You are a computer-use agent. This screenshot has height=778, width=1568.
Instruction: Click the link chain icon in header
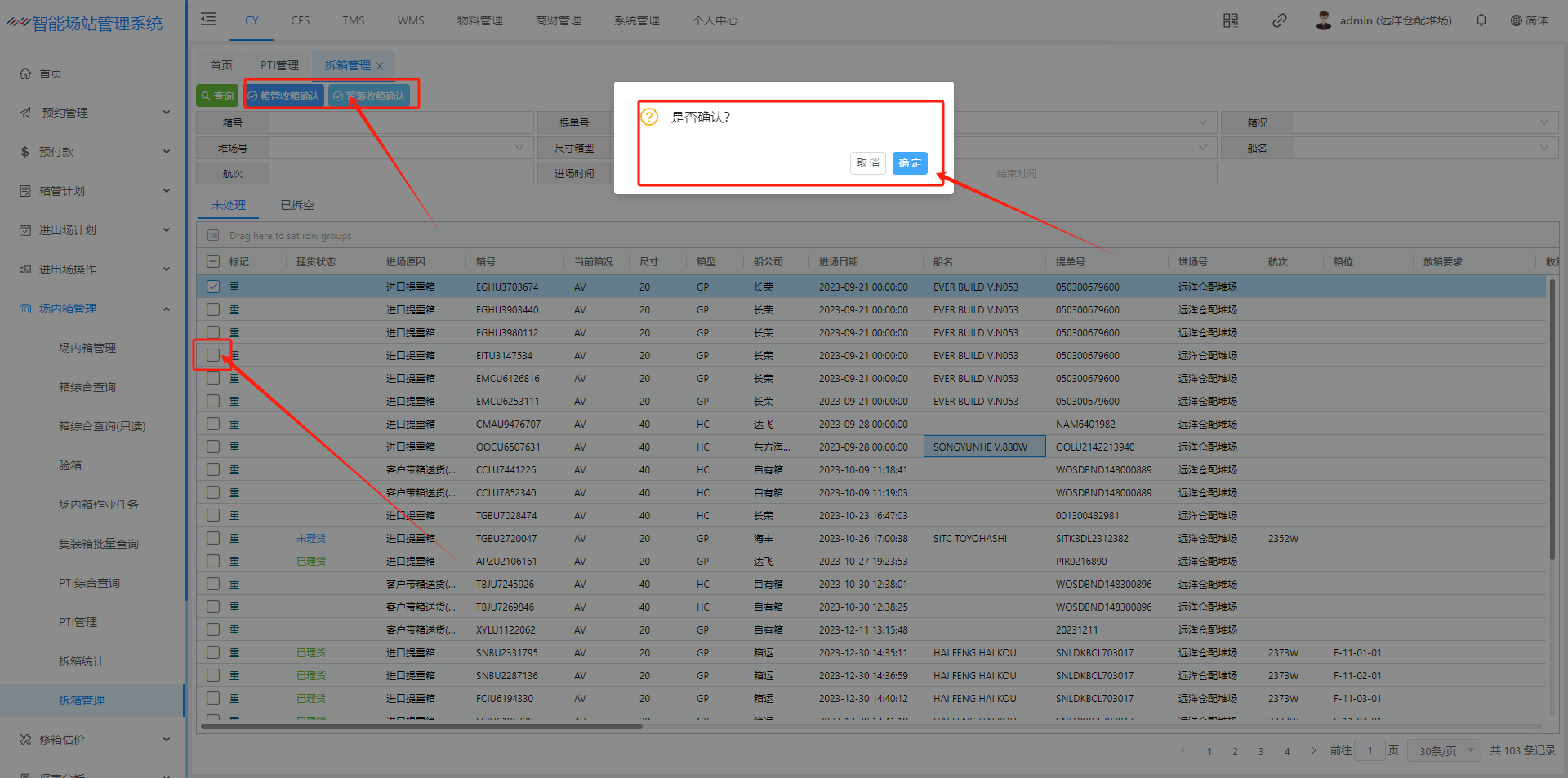click(1279, 20)
